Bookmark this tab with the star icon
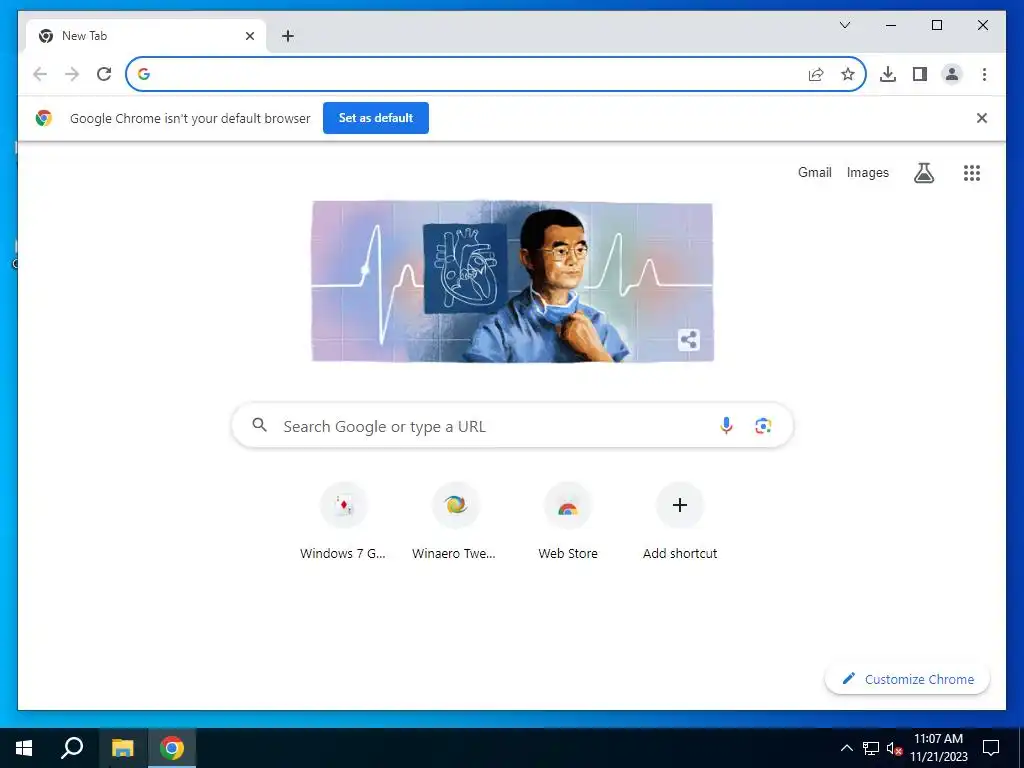1024x768 pixels. 848,74
